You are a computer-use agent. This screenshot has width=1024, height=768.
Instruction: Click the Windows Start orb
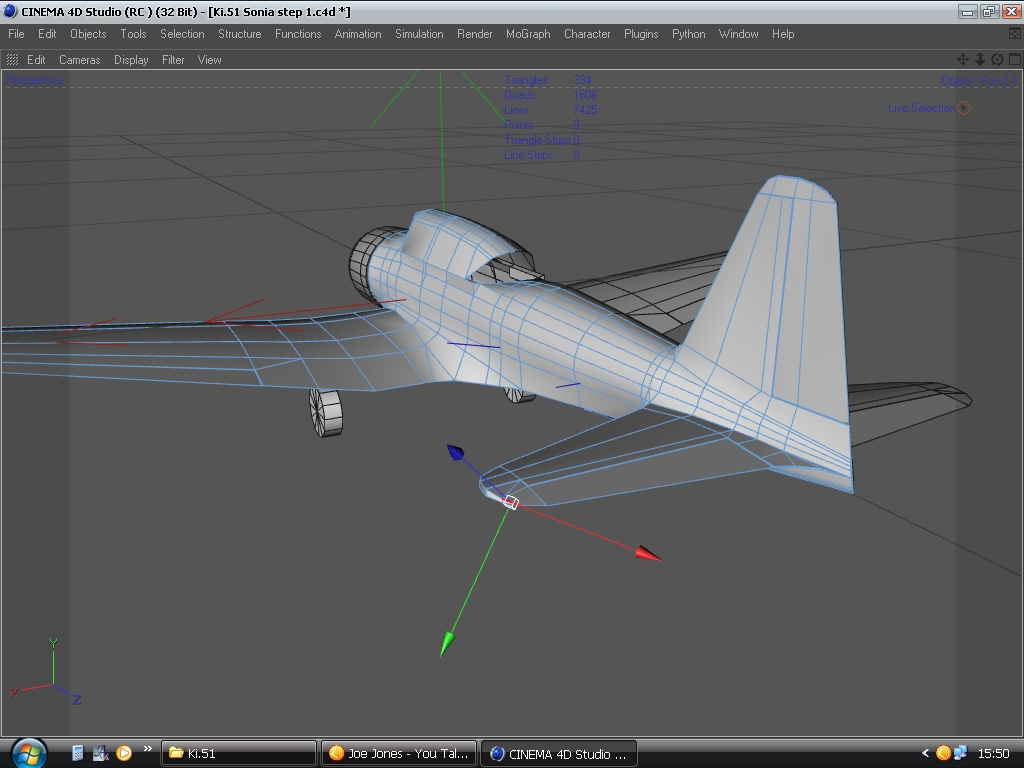point(27,752)
